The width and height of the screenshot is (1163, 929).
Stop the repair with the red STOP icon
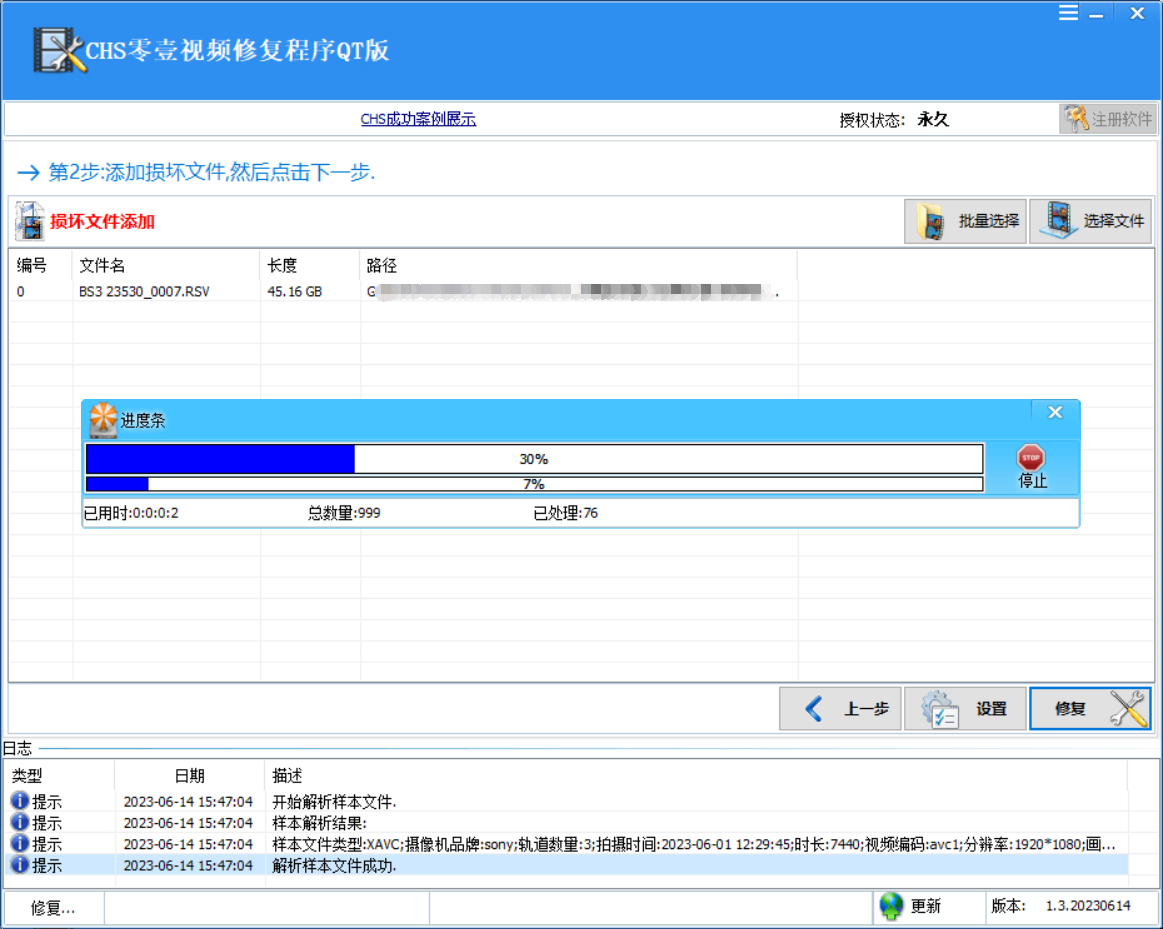[1031, 457]
